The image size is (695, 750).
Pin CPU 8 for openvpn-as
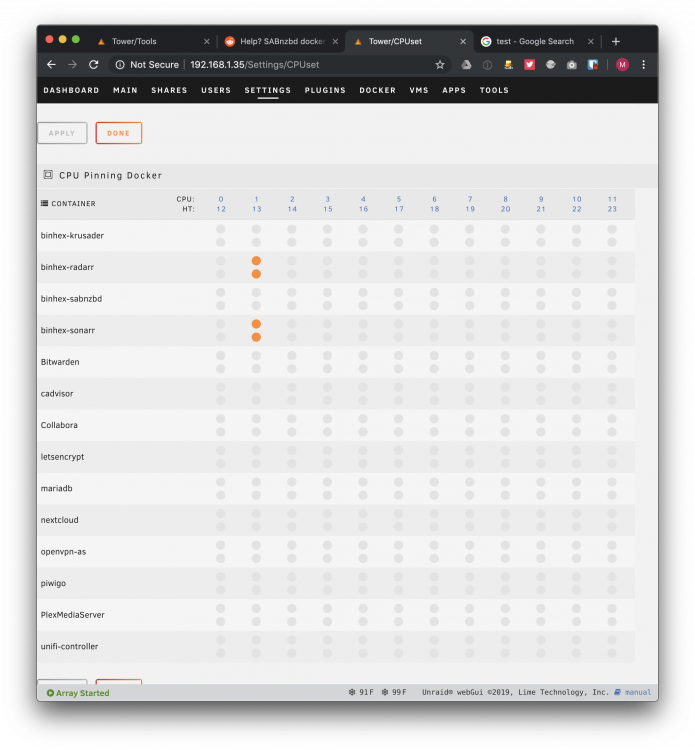point(505,545)
